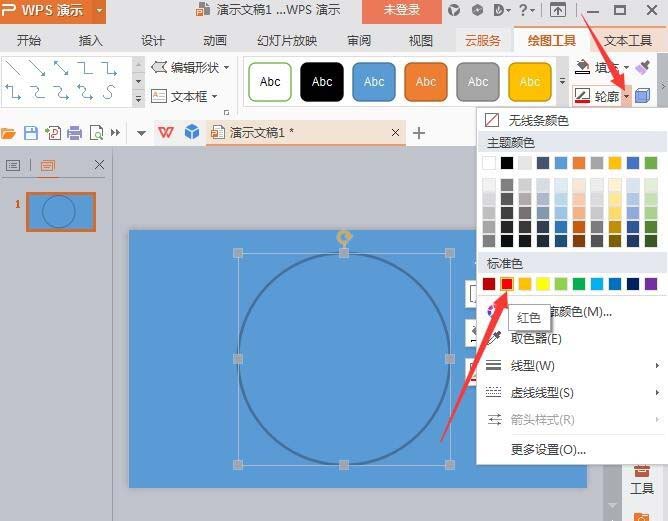Click the skin icon in the title bar
The width and height of the screenshot is (668, 521).
pyautogui.click(x=454, y=10)
